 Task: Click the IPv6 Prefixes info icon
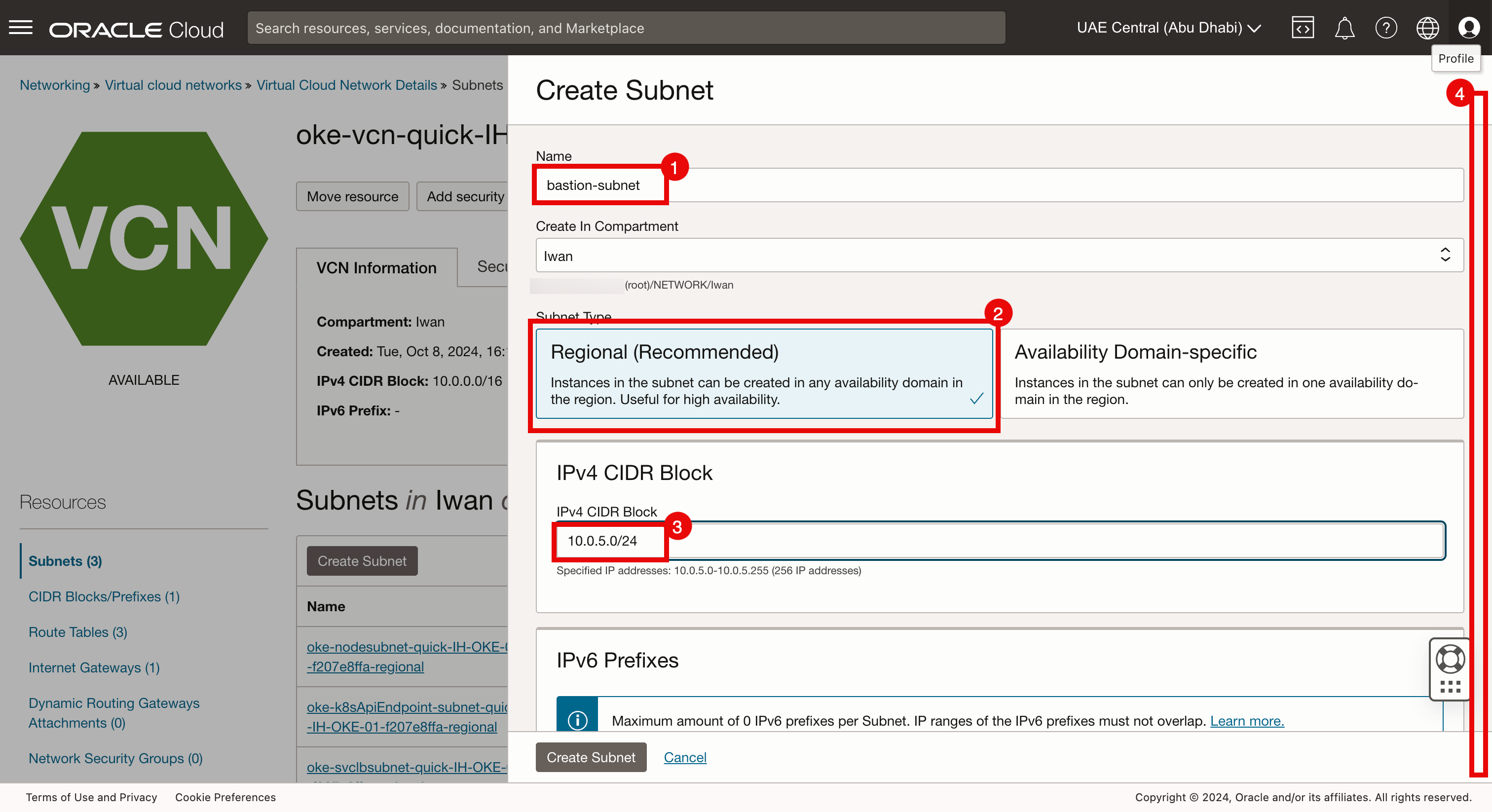[x=577, y=720]
